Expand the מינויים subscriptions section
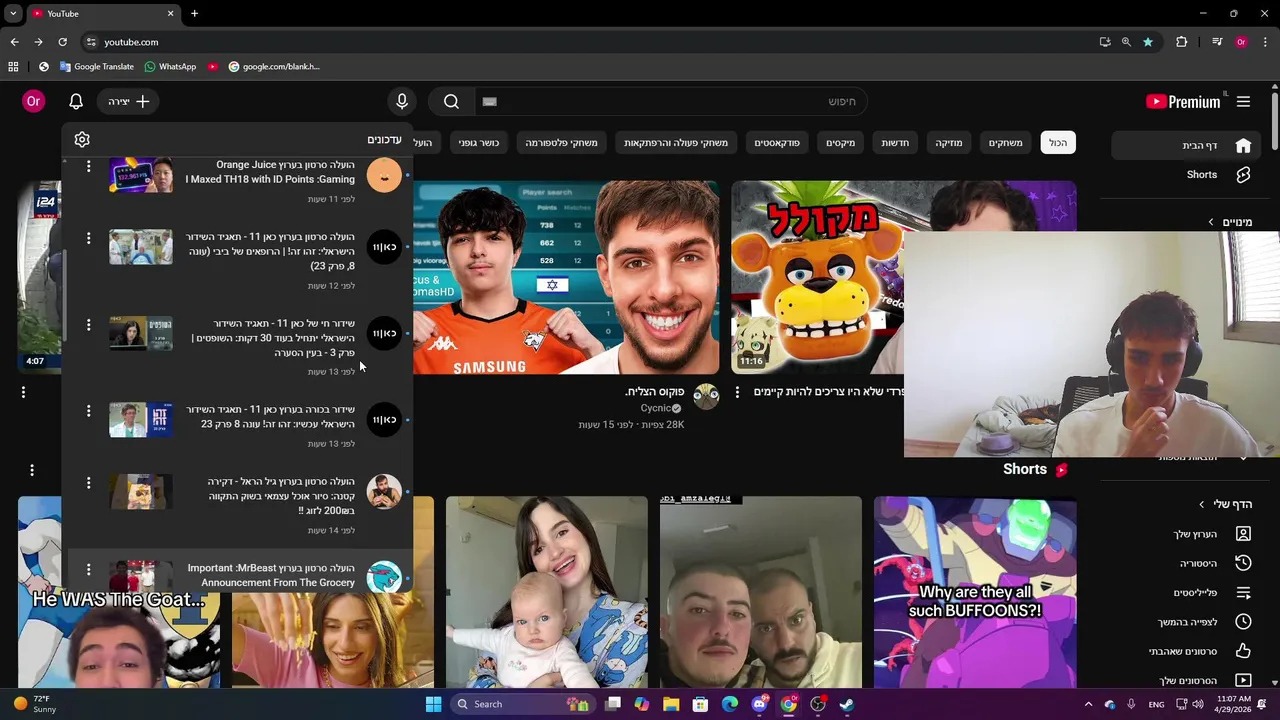 [1229, 222]
